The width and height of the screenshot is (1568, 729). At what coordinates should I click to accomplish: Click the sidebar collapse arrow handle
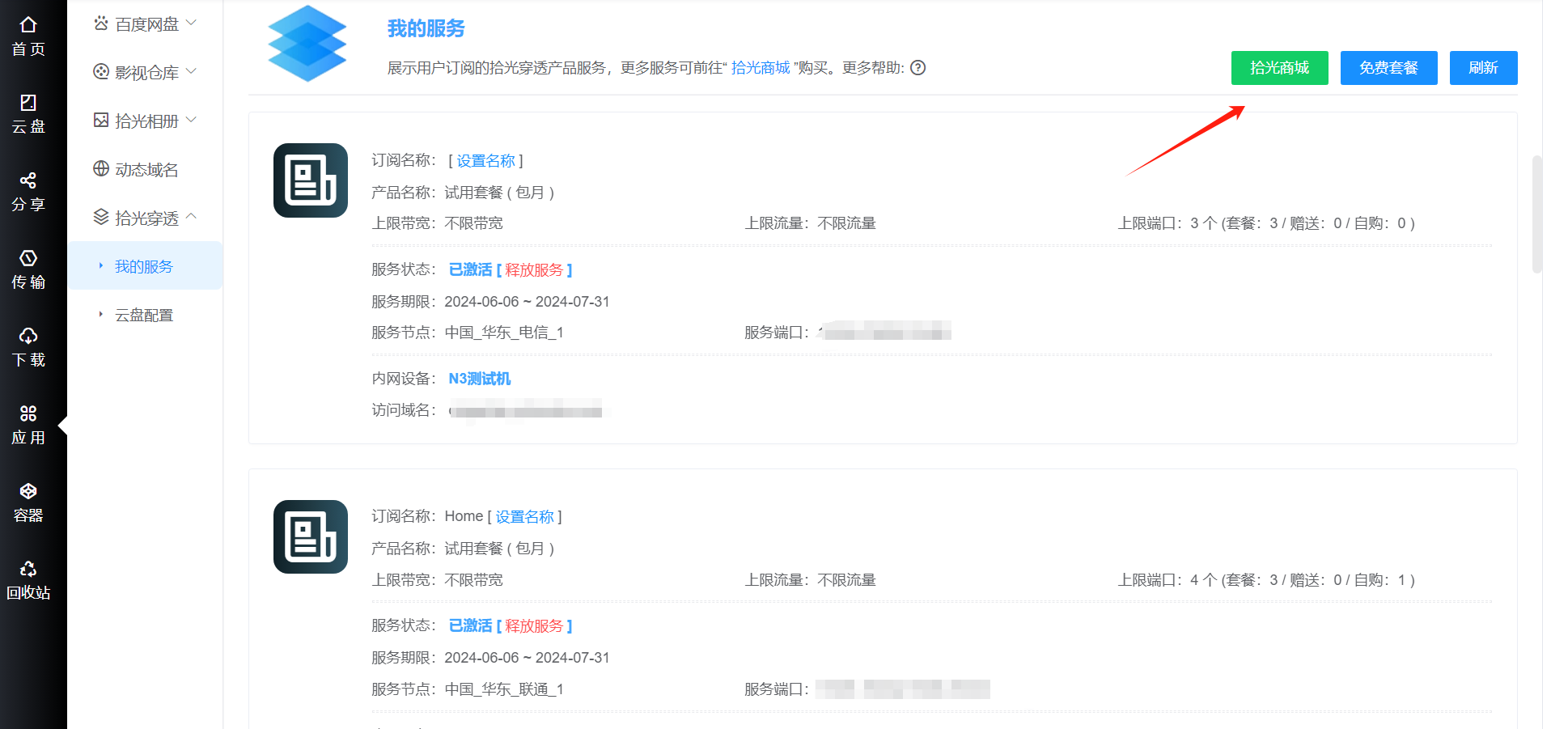pos(62,426)
